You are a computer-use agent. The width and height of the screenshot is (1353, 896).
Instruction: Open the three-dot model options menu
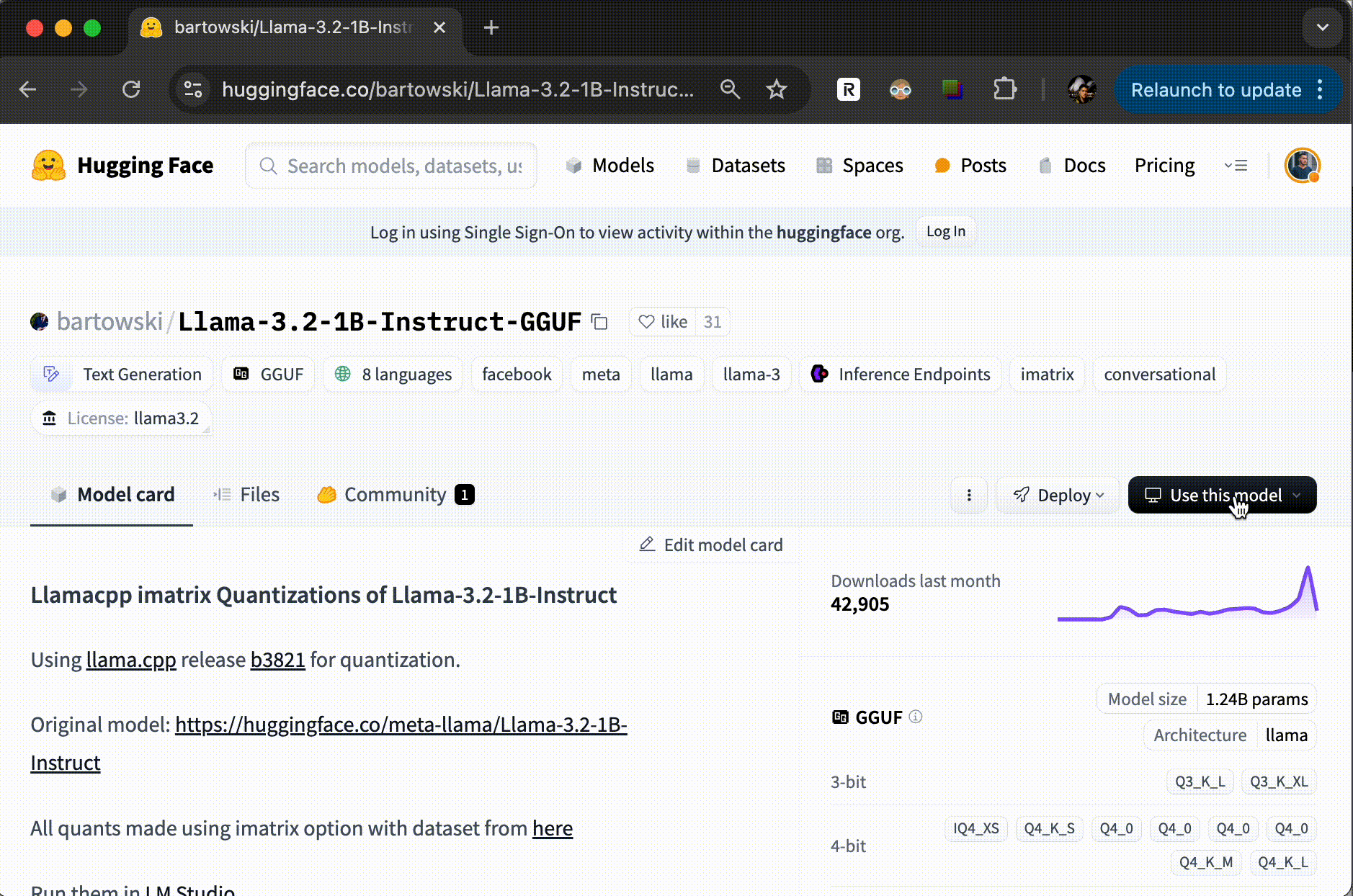[969, 495]
